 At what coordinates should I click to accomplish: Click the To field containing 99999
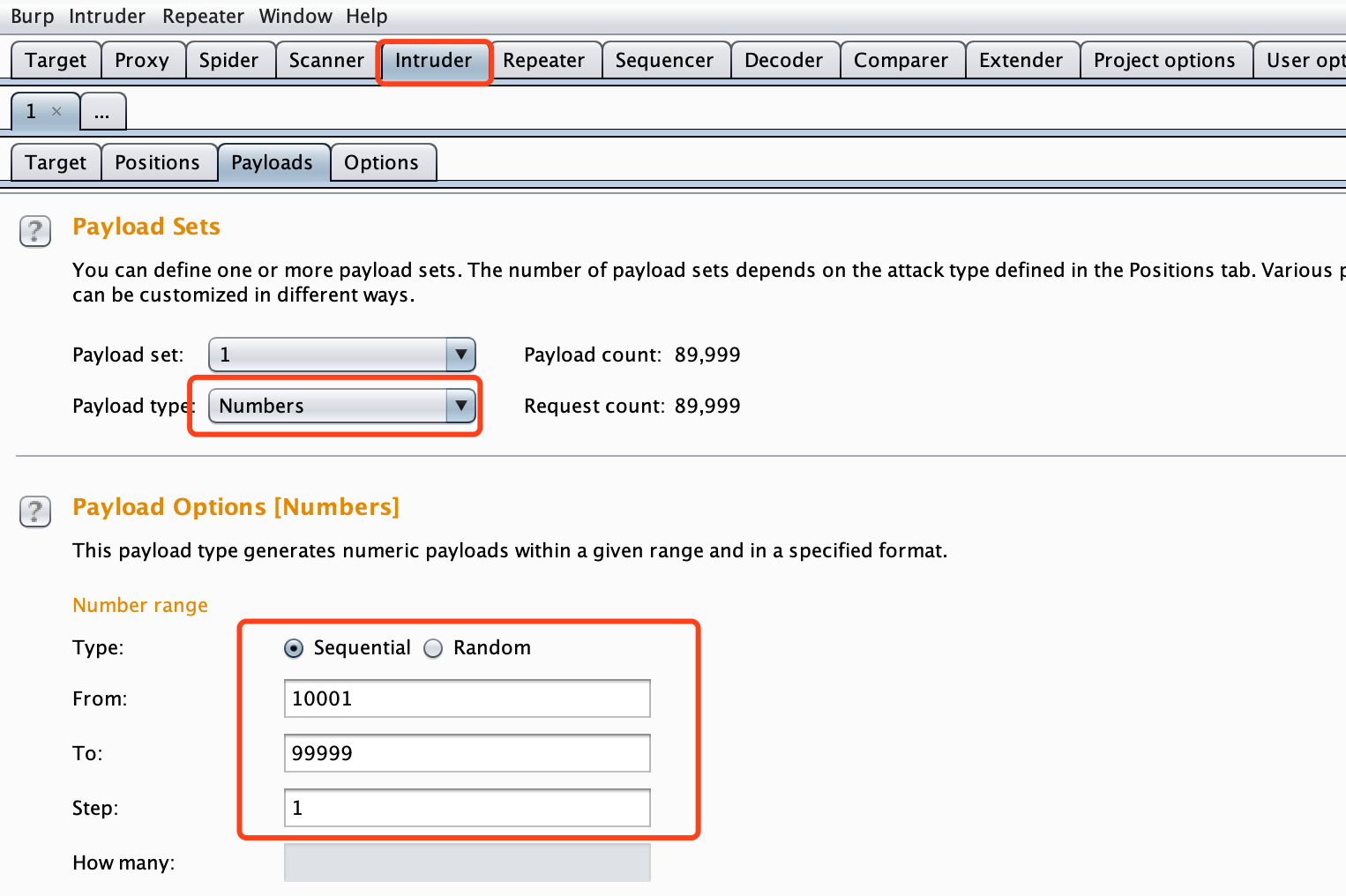467,753
